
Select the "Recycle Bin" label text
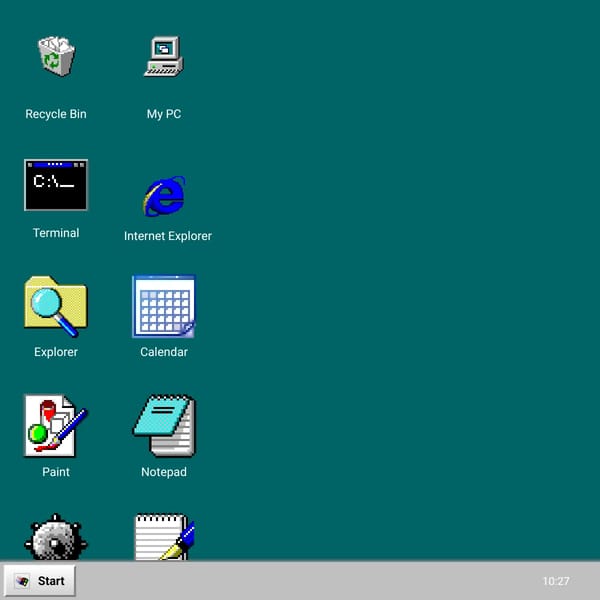point(56,114)
